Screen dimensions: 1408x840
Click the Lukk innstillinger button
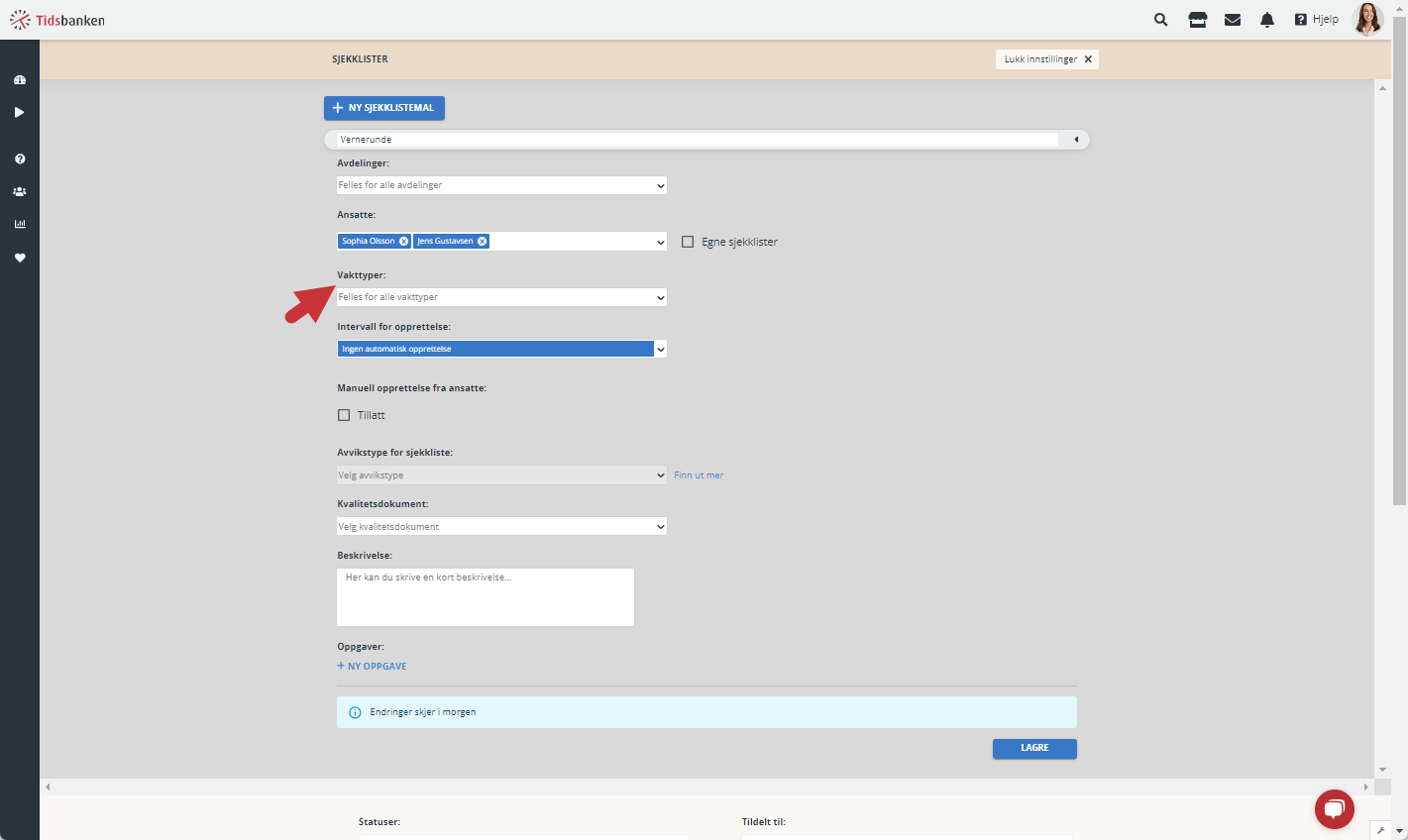tap(1047, 59)
